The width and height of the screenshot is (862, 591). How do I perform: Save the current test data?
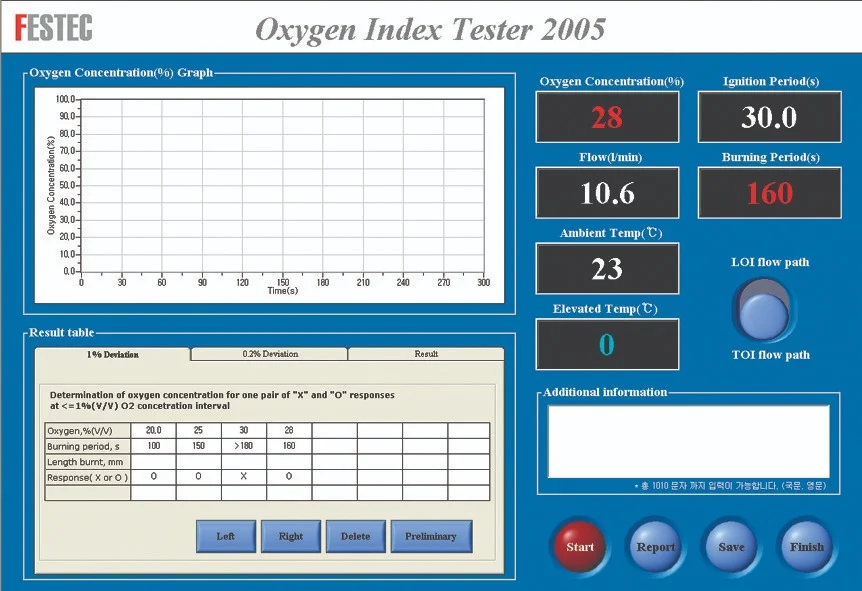pos(731,546)
